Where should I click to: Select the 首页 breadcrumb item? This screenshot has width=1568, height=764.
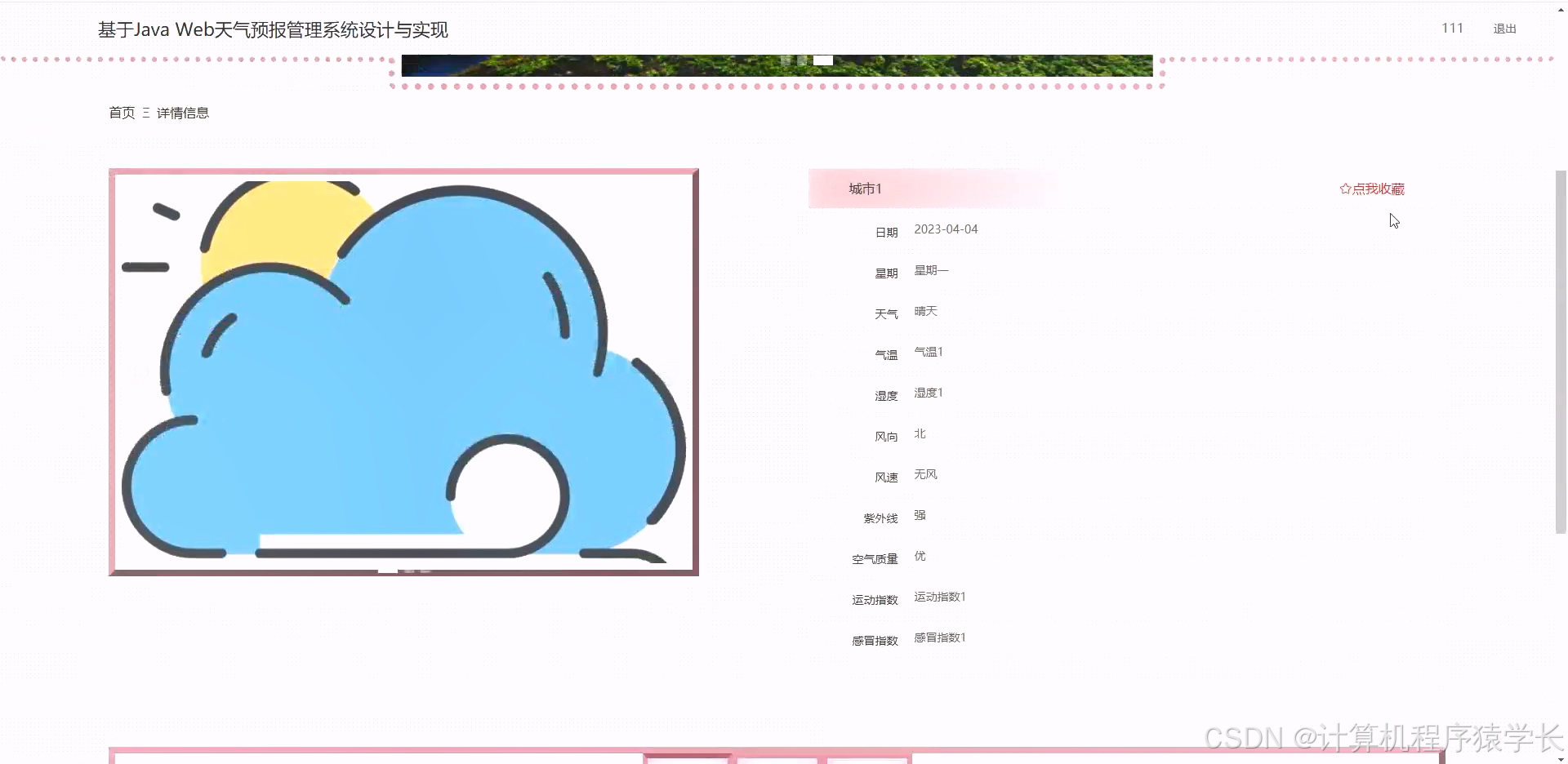121,113
